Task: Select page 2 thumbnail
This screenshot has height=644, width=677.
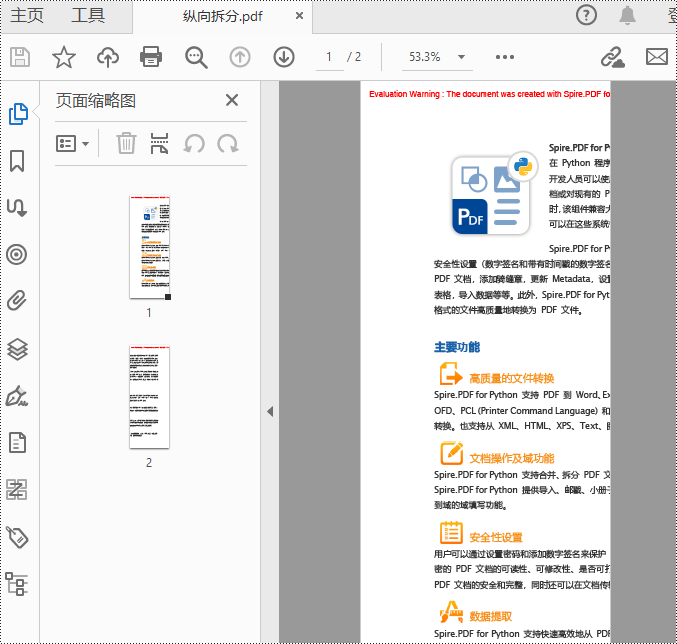Action: click(149, 397)
